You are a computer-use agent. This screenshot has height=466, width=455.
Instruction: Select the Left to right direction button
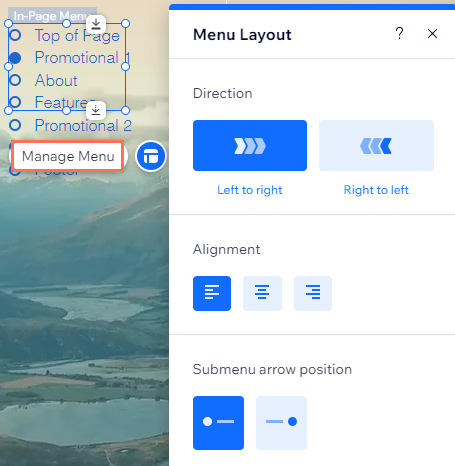[x=250, y=145]
